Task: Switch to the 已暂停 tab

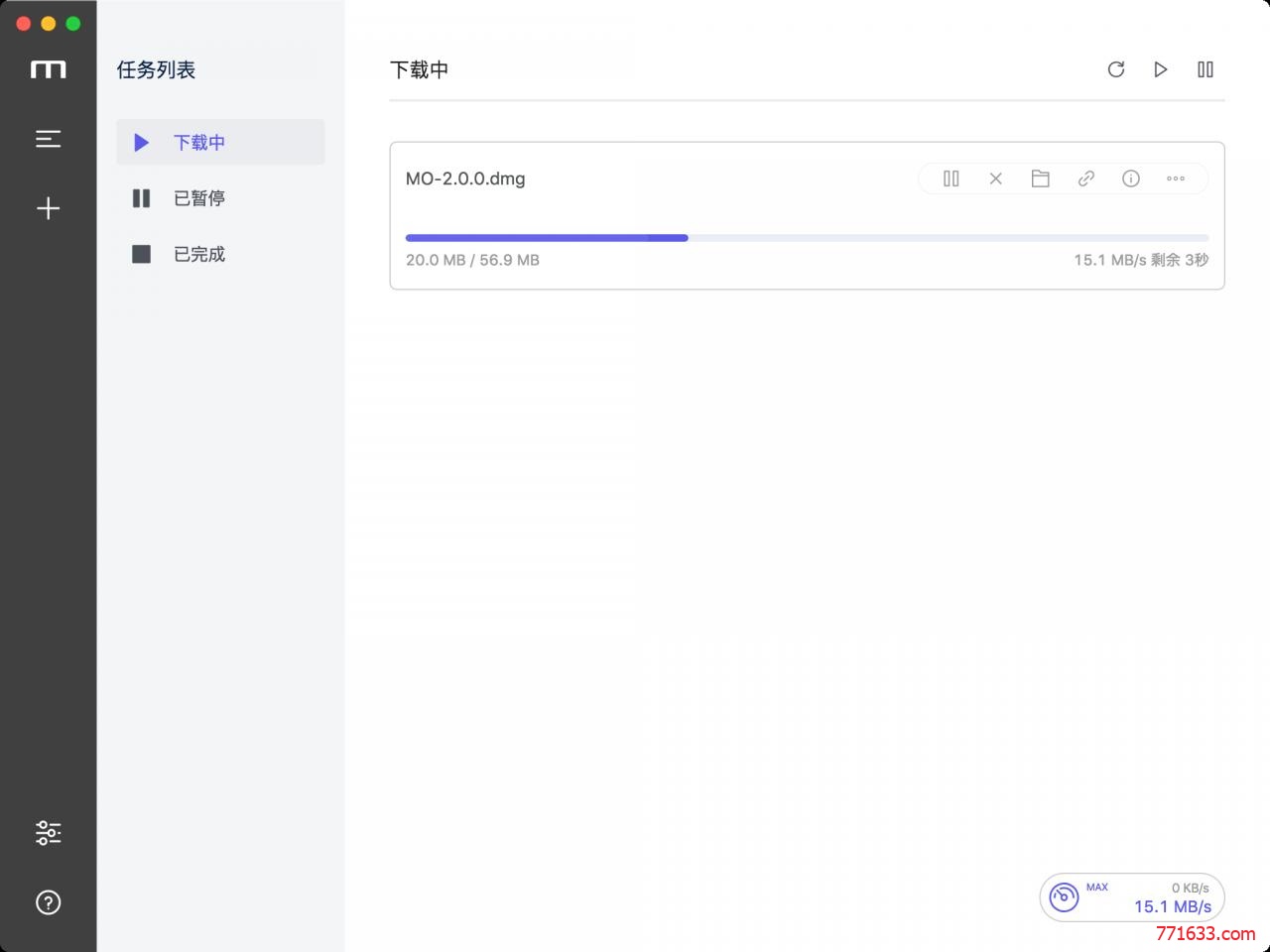Action: [x=220, y=198]
